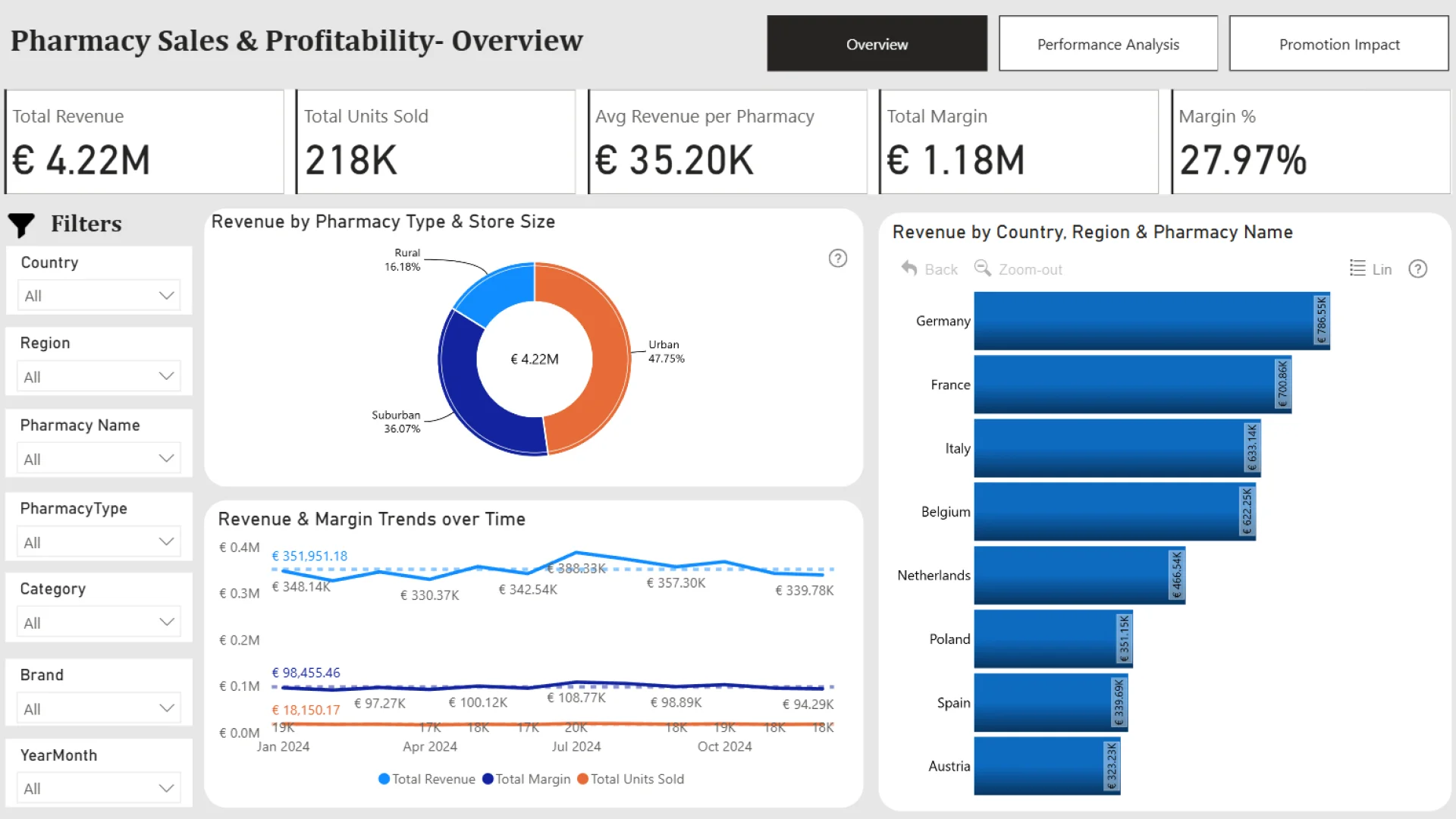Open the YearMonth filter dropdown
1456x819 pixels.
click(x=99, y=789)
